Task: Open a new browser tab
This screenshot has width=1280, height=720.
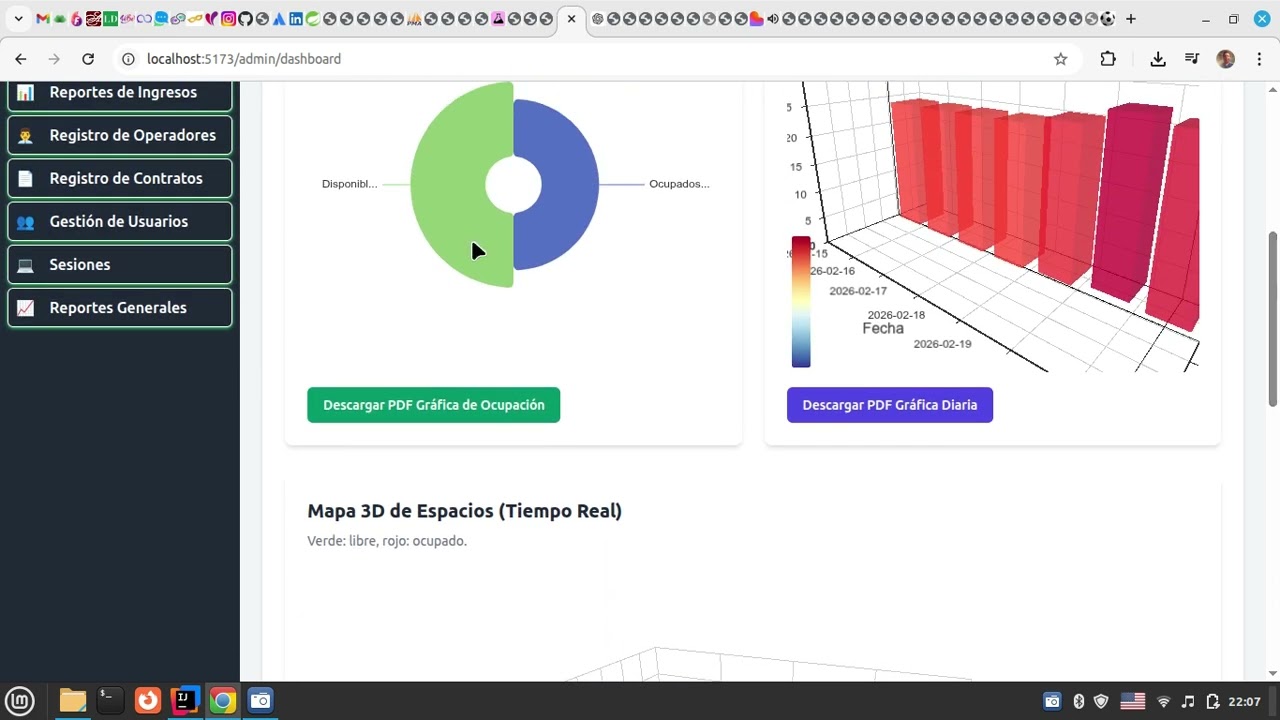Action: tap(1131, 19)
